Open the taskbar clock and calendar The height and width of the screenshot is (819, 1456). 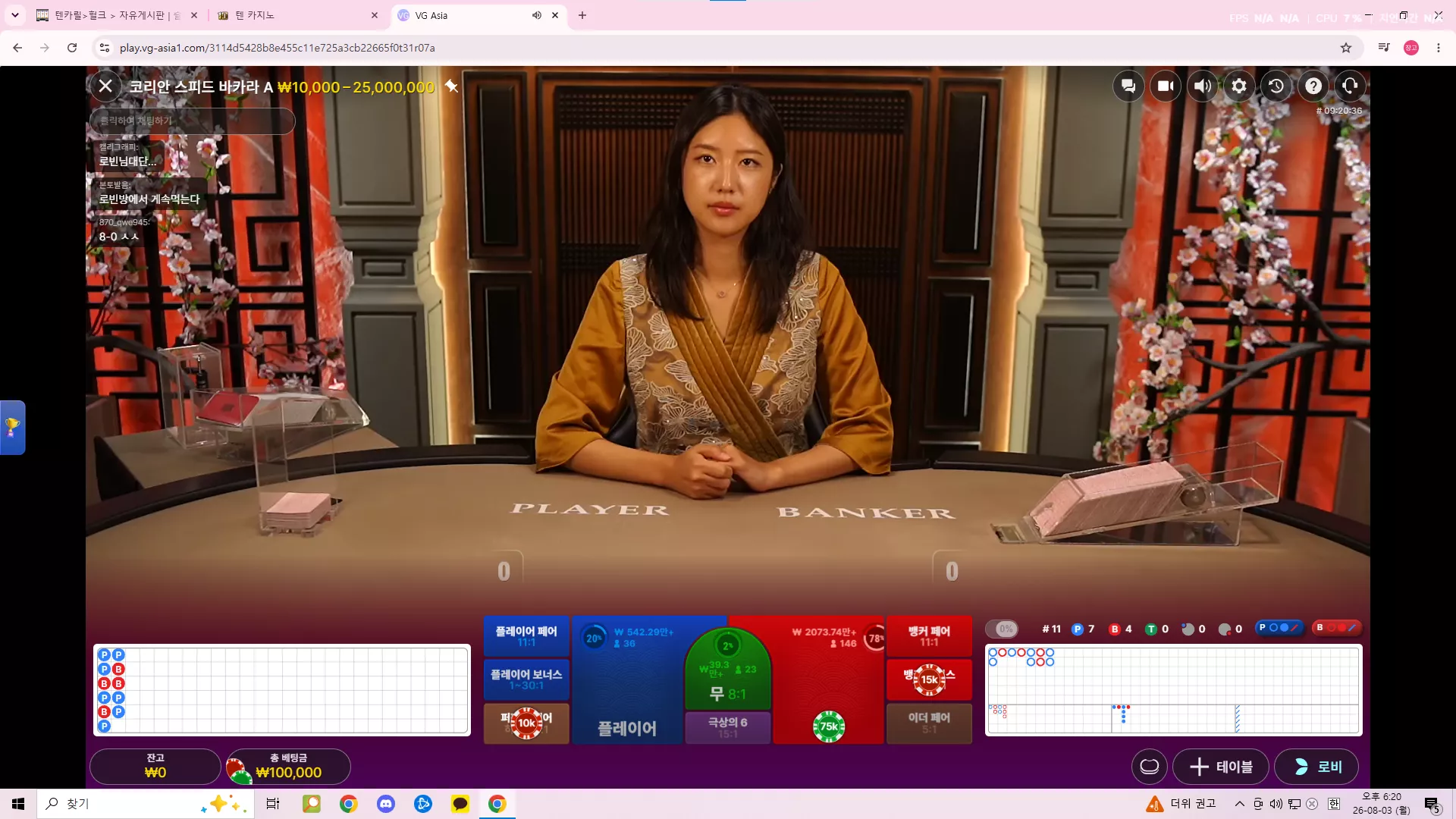1382,804
